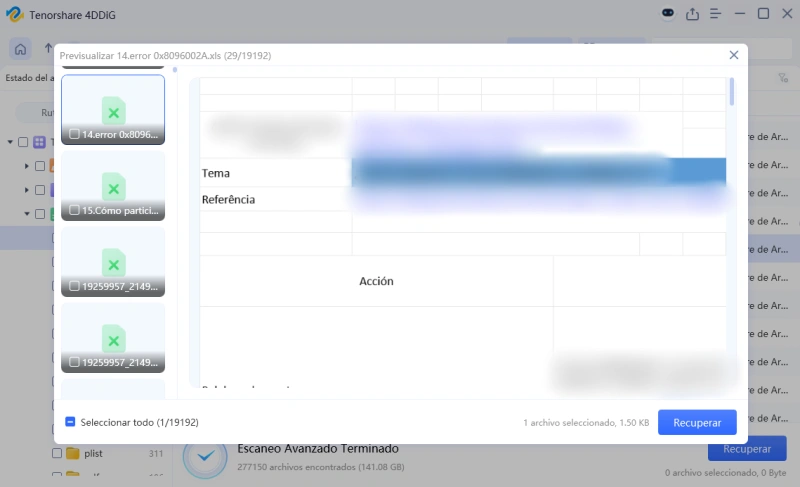Select the 15.Cómo partici thumbnail
The width and height of the screenshot is (800, 487).
[113, 186]
